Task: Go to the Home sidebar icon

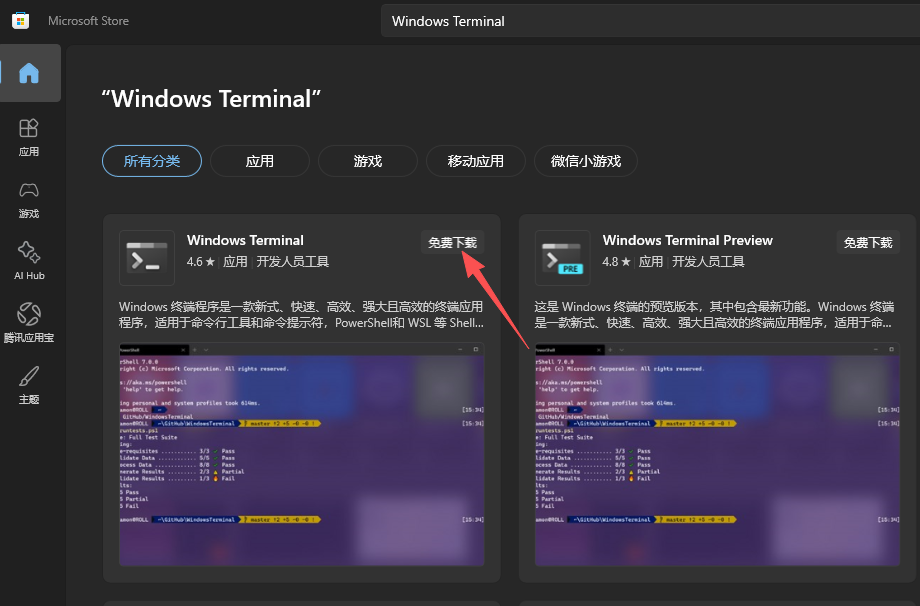Action: [29, 73]
